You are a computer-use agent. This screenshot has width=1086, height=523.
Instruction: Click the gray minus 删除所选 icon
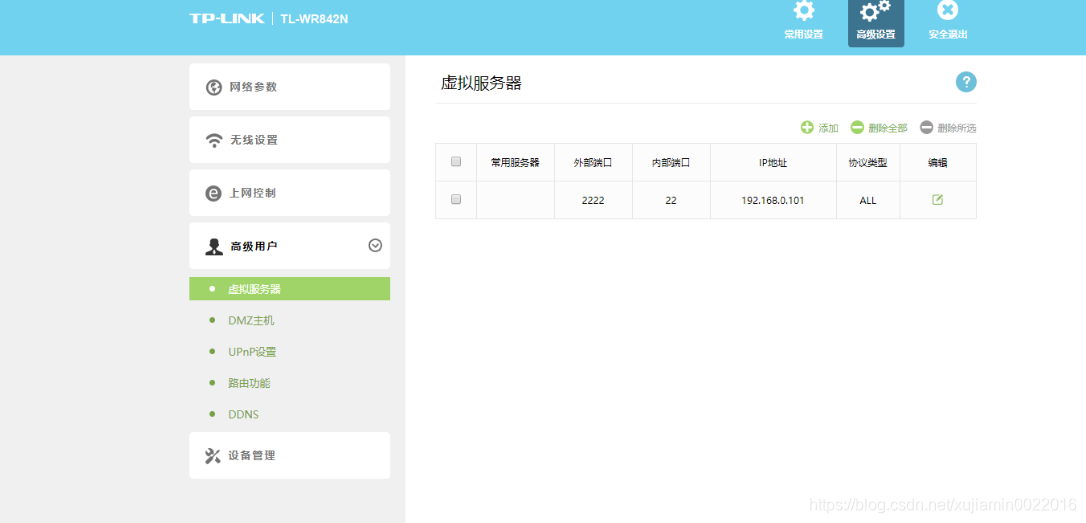tap(927, 127)
